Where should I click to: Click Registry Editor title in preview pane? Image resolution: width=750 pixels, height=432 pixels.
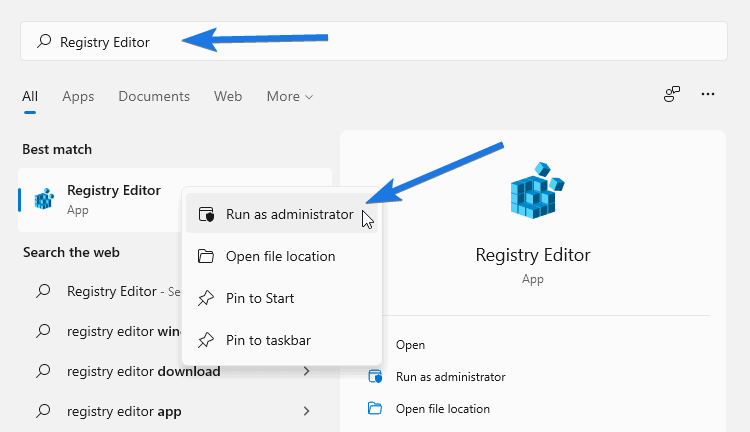533,255
